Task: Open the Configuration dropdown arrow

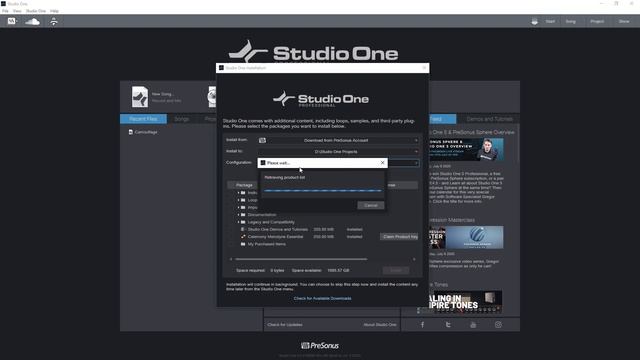Action: click(x=416, y=163)
